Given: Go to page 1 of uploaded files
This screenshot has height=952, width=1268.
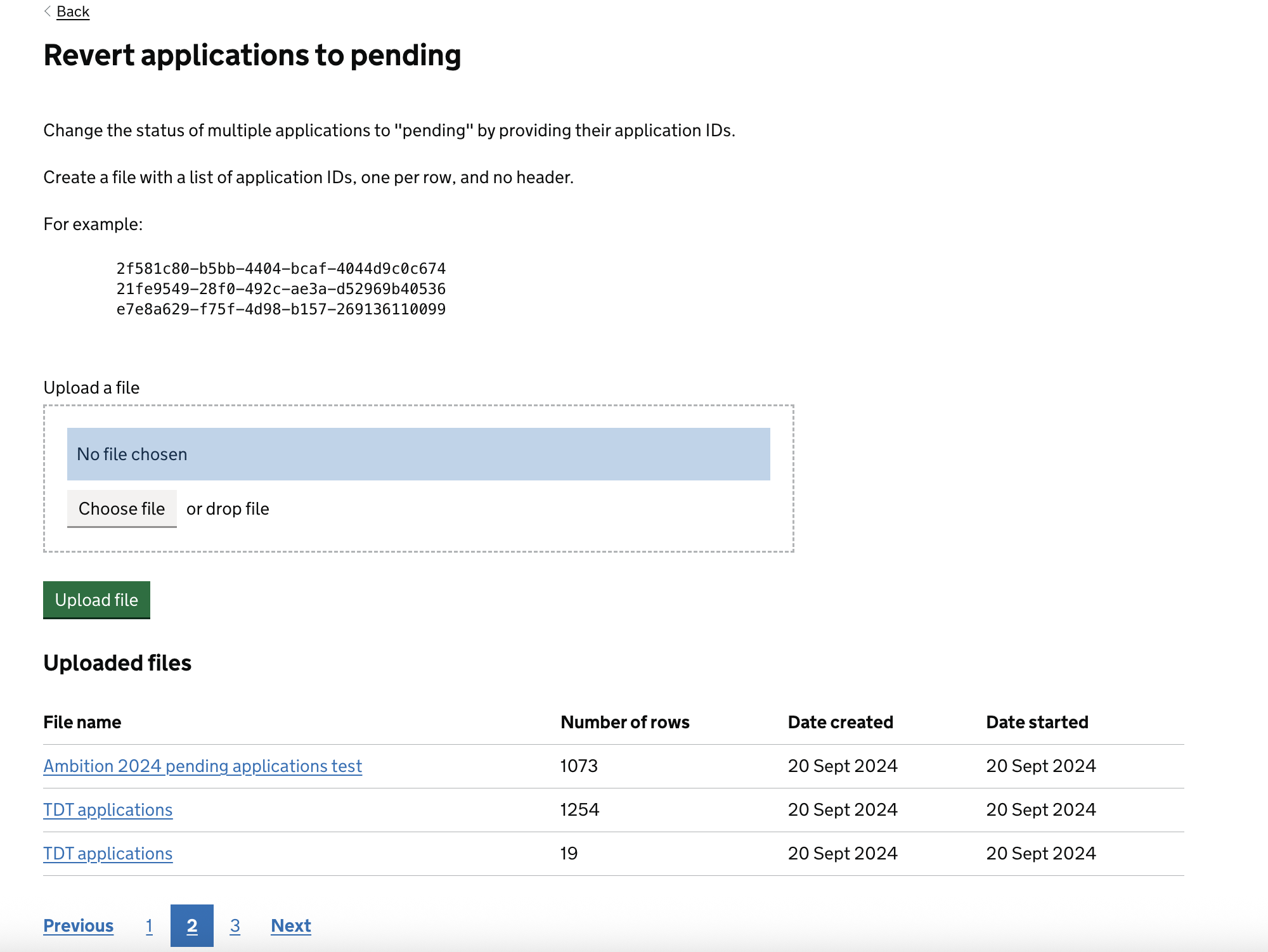Looking at the screenshot, I should pyautogui.click(x=149, y=925).
